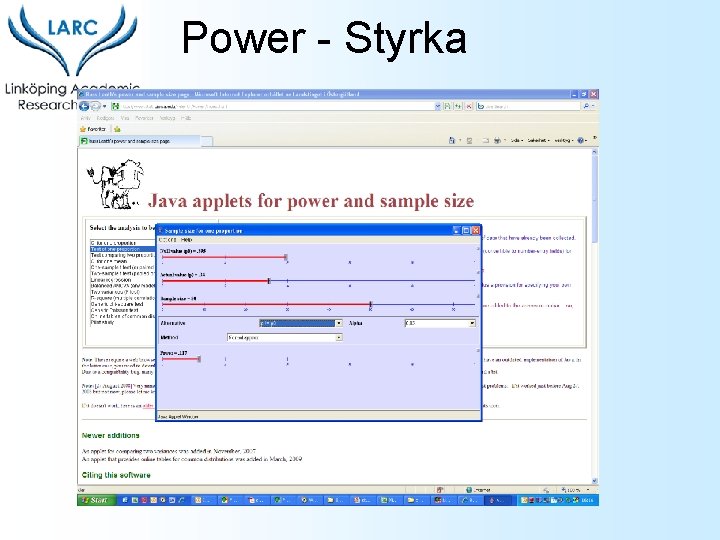
Task: Open the Verktyg menu in IE command bar
Action: [564, 141]
